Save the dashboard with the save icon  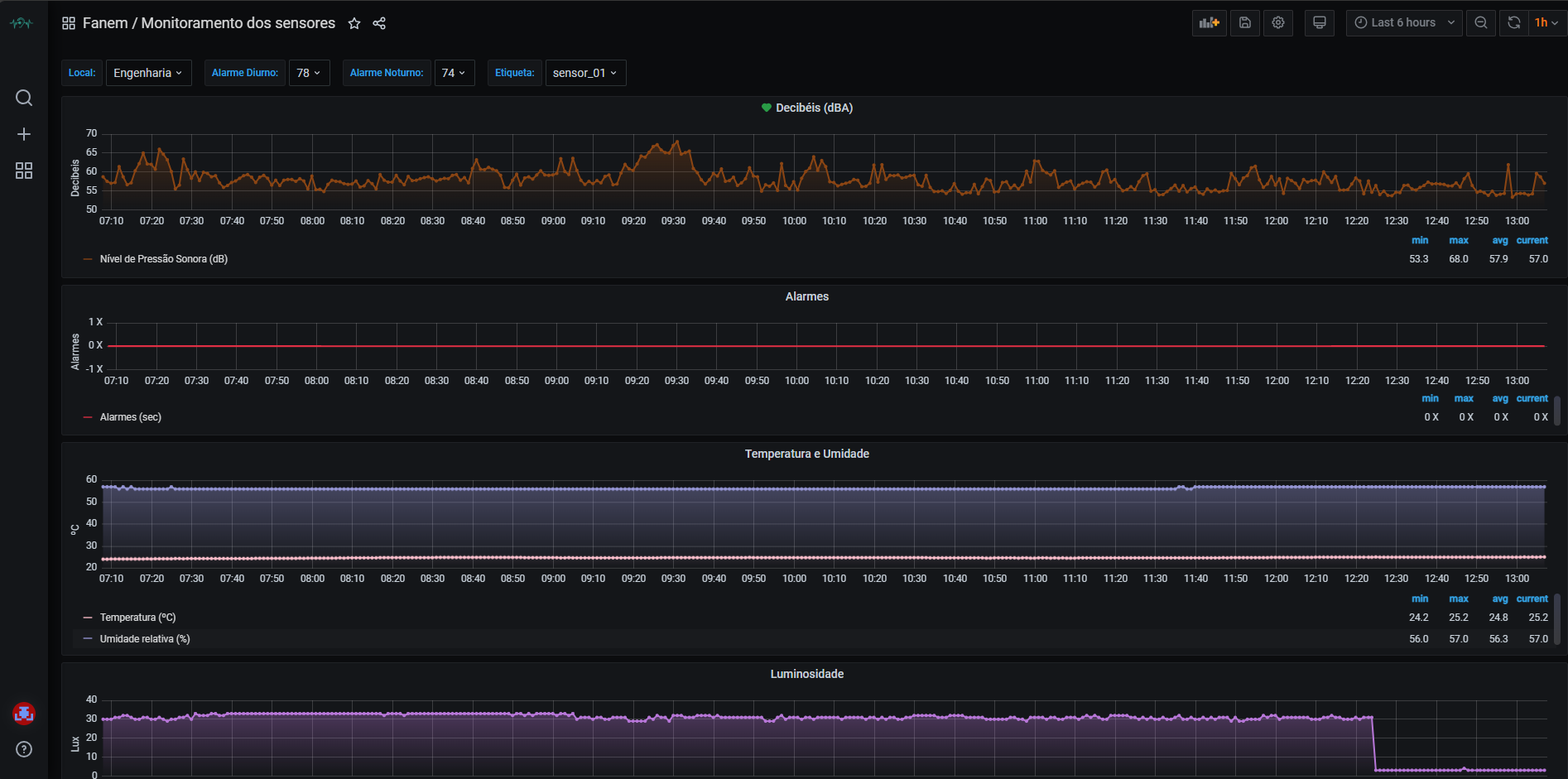point(1244,23)
